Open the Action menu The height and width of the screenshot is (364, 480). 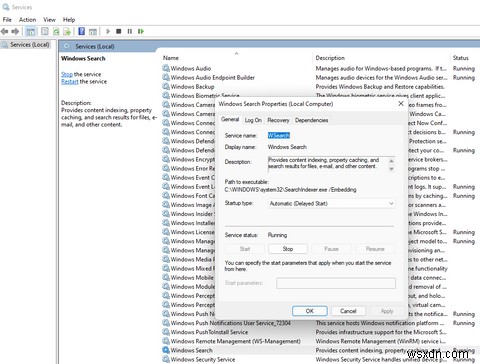click(x=27, y=20)
